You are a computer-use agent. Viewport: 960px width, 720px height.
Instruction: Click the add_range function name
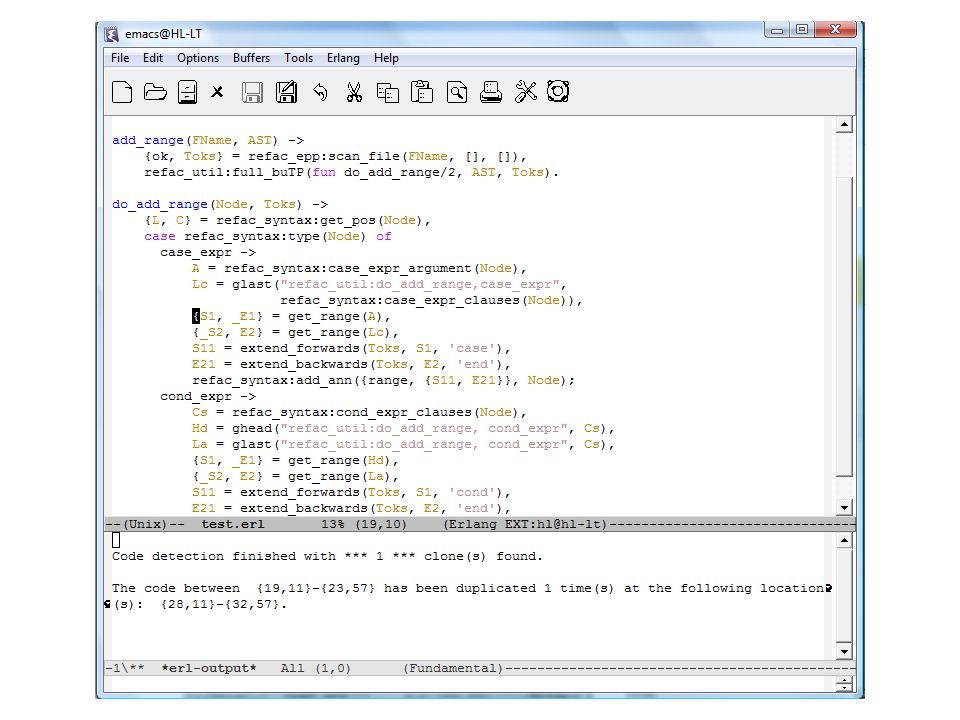pyautogui.click(x=148, y=141)
